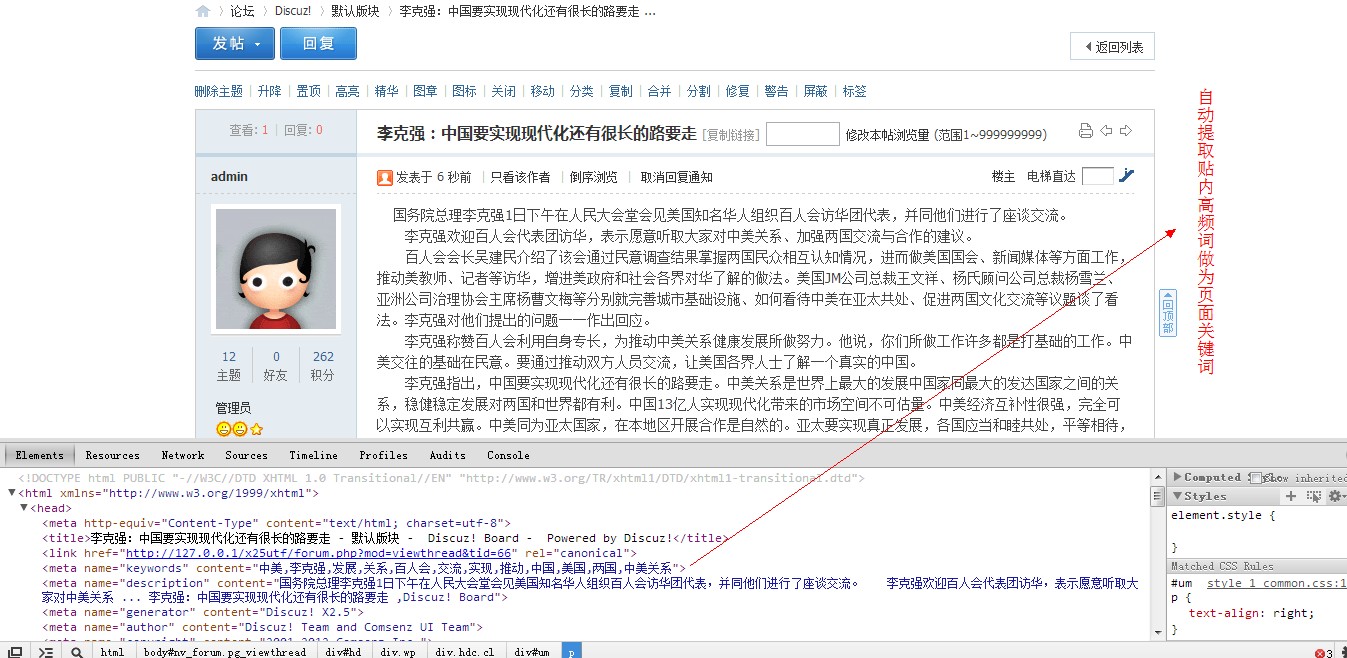Collapse the Styles section
The image size is (1347, 658).
click(1178, 496)
